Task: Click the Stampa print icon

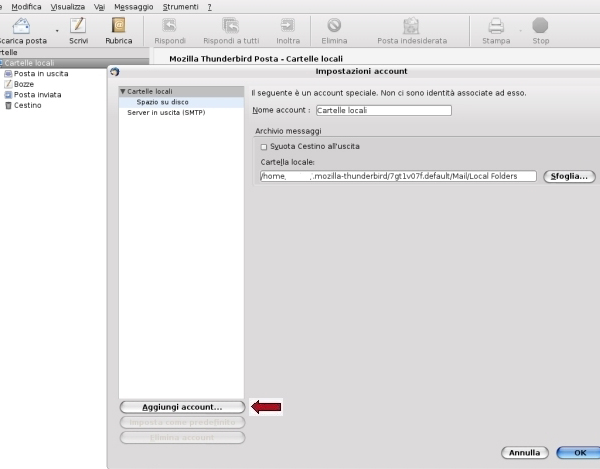Action: [x=496, y=26]
